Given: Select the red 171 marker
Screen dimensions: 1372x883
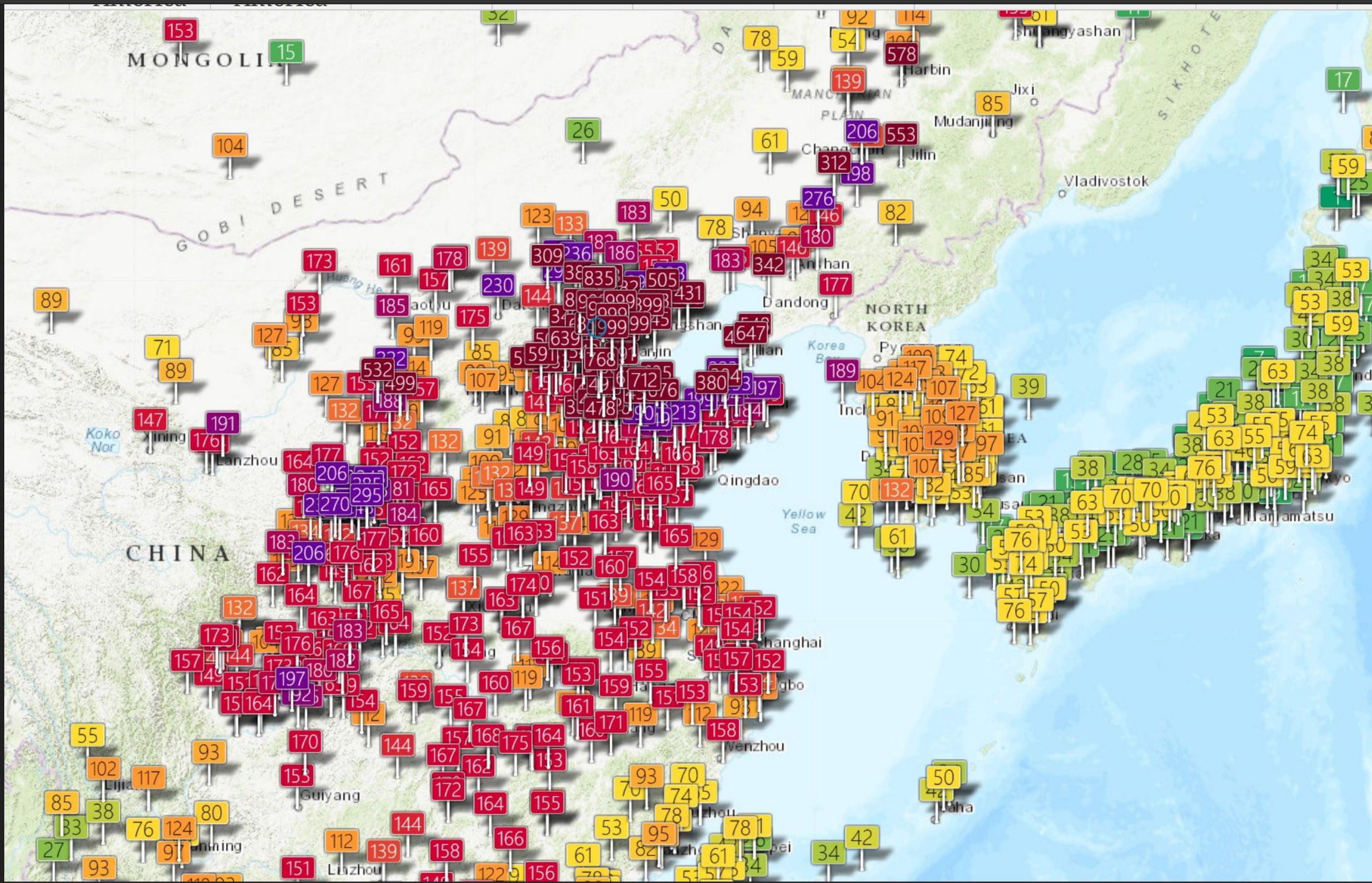Looking at the screenshot, I should (611, 721).
